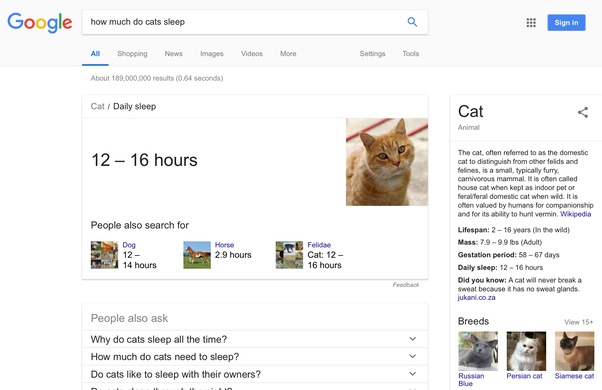Open the Russian Blue breed link
This screenshot has width=602, height=390.
click(x=471, y=380)
